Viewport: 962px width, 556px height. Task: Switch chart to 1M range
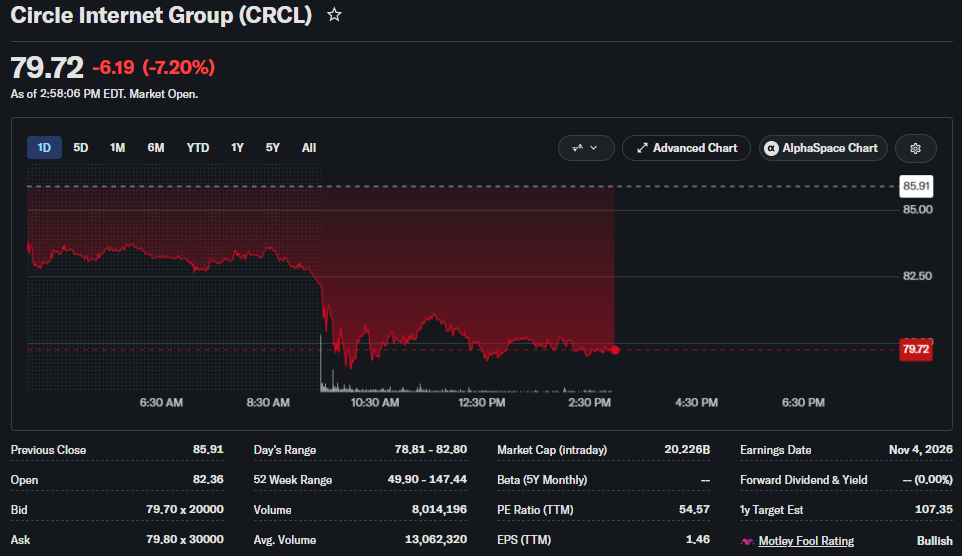[x=117, y=148]
